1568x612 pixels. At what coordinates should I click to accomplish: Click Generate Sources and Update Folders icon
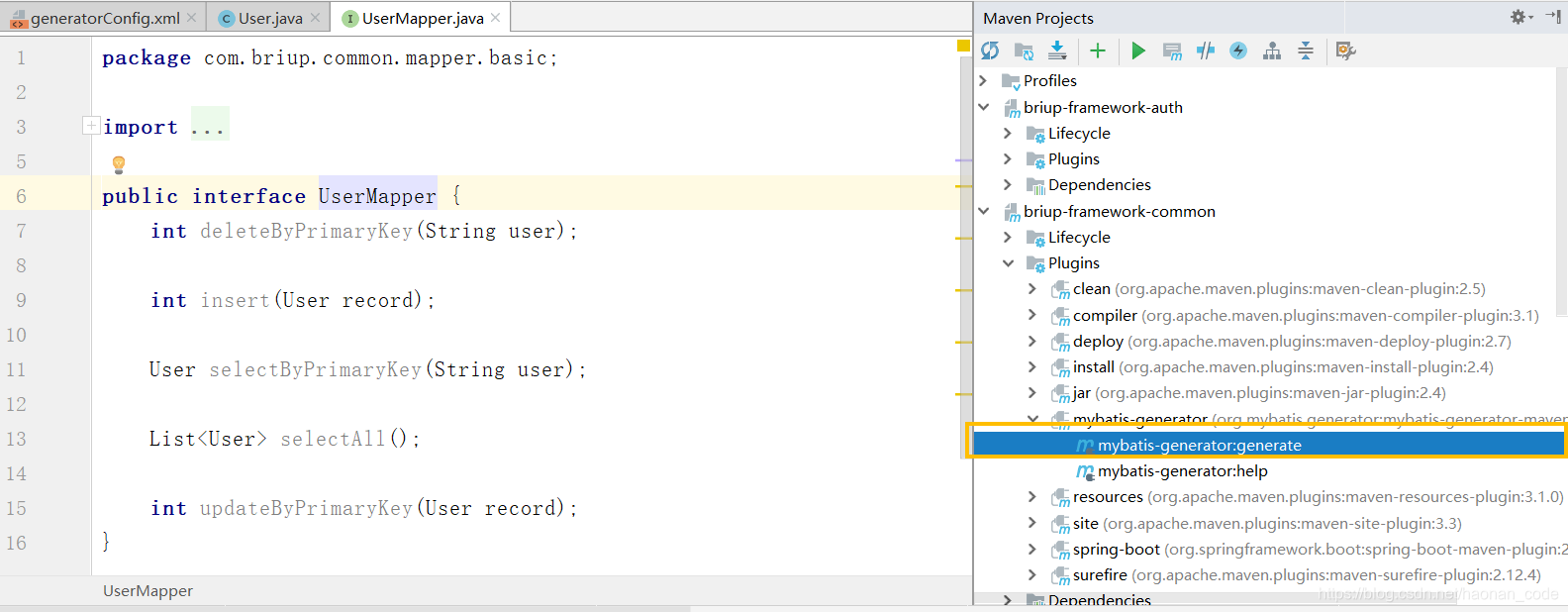(1024, 51)
